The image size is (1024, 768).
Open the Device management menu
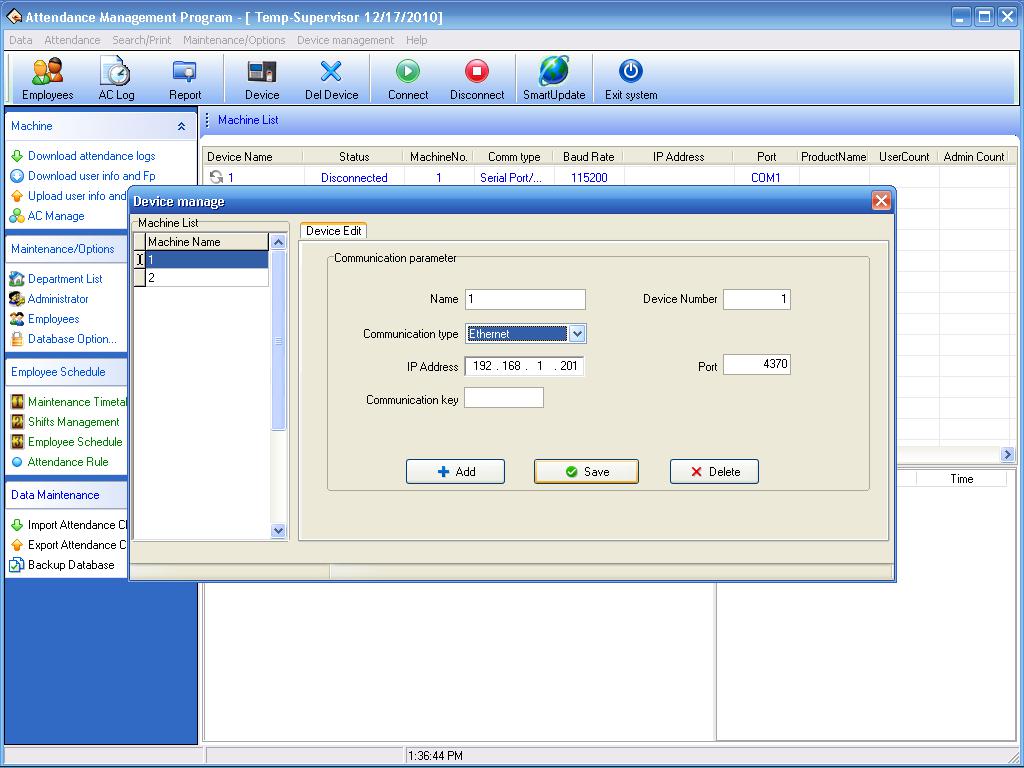[345, 40]
